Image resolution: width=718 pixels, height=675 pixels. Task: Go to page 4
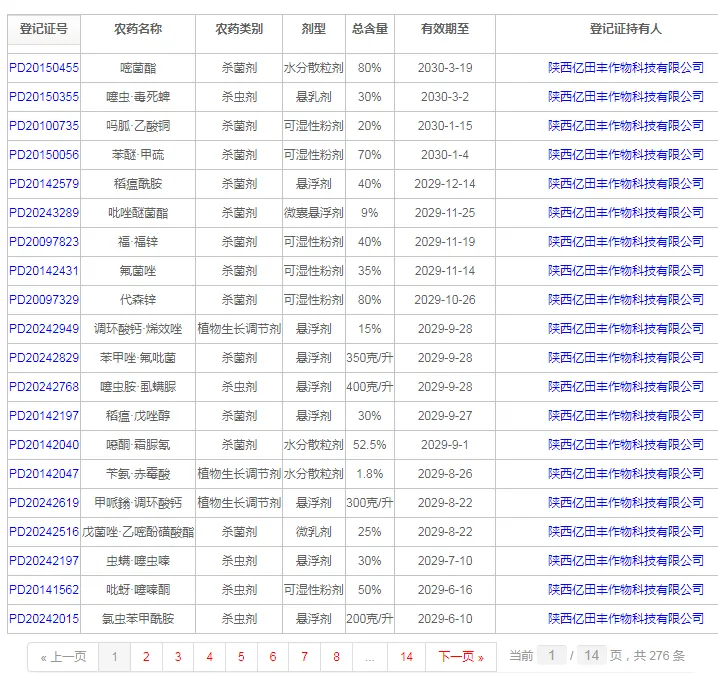209,657
